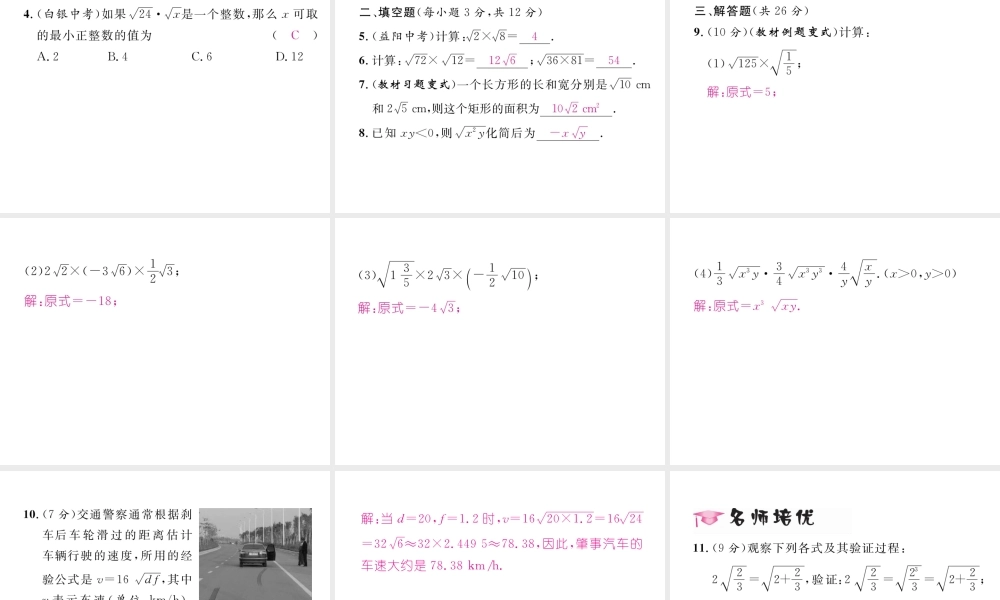Click the line "9.(10 分)(教材例题变式)计算:"
The width and height of the screenshot is (1000, 600).
click(x=782, y=32)
